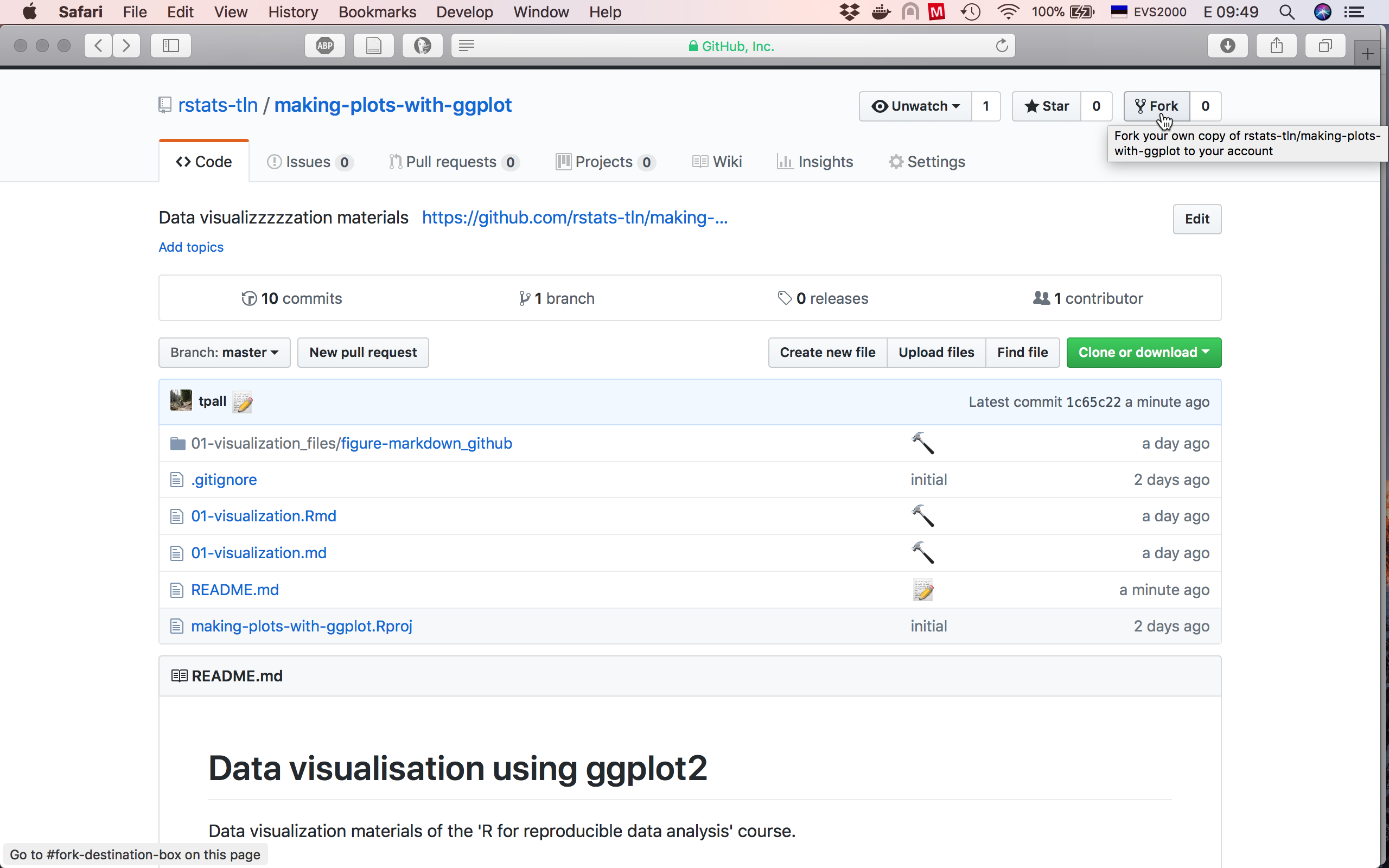Toggle the Safari sidebar button
This screenshot has width=1389, height=868.
[x=170, y=46]
